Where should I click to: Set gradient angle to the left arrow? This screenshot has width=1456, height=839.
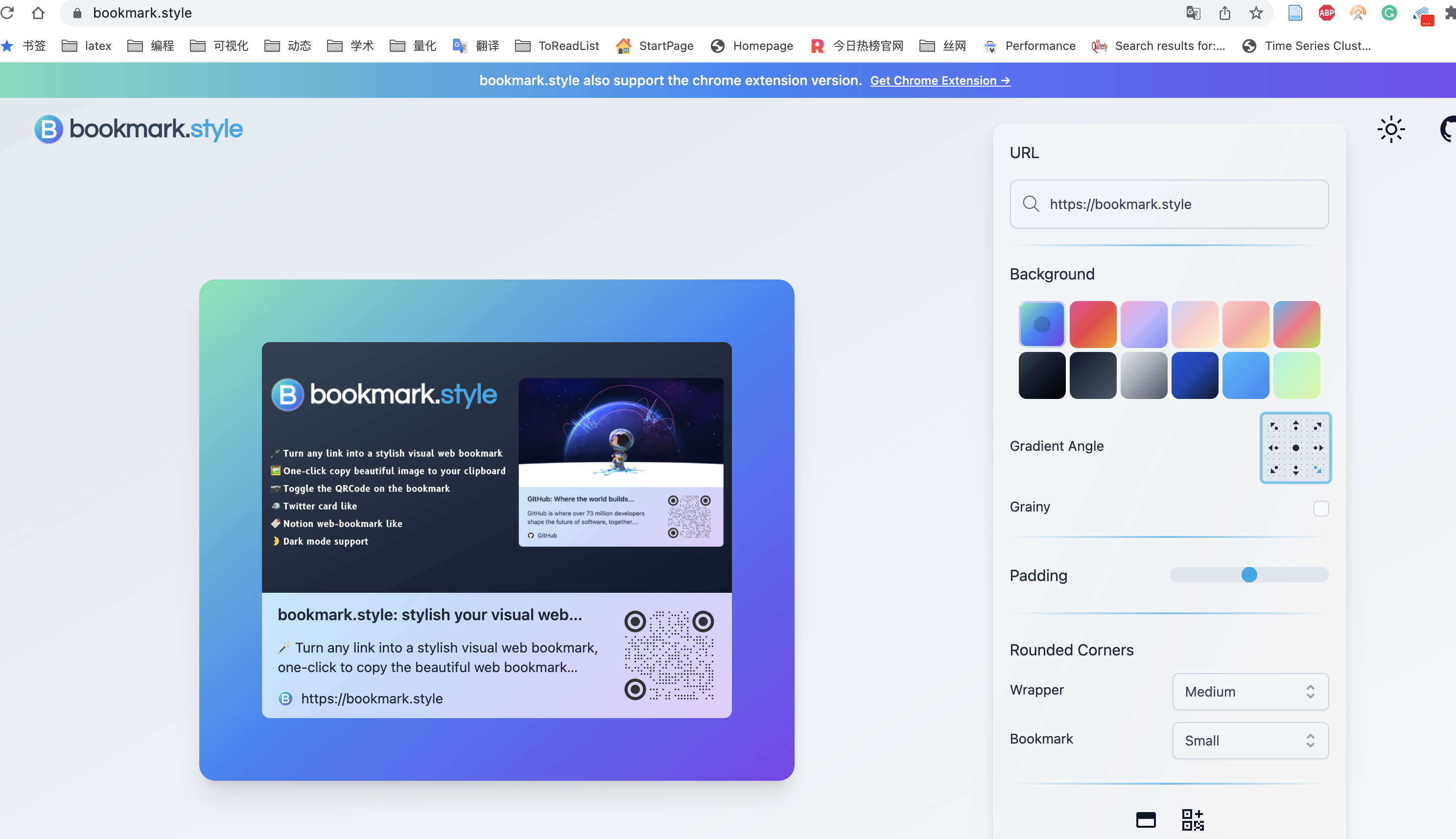(1274, 448)
